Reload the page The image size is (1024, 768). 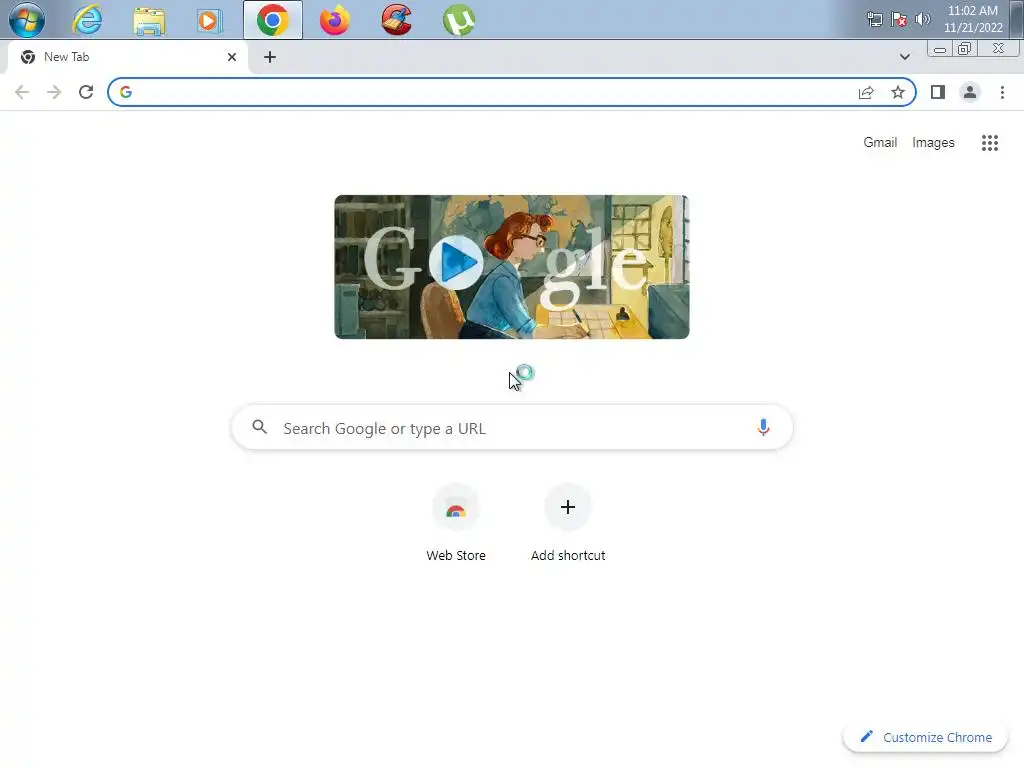tap(86, 92)
